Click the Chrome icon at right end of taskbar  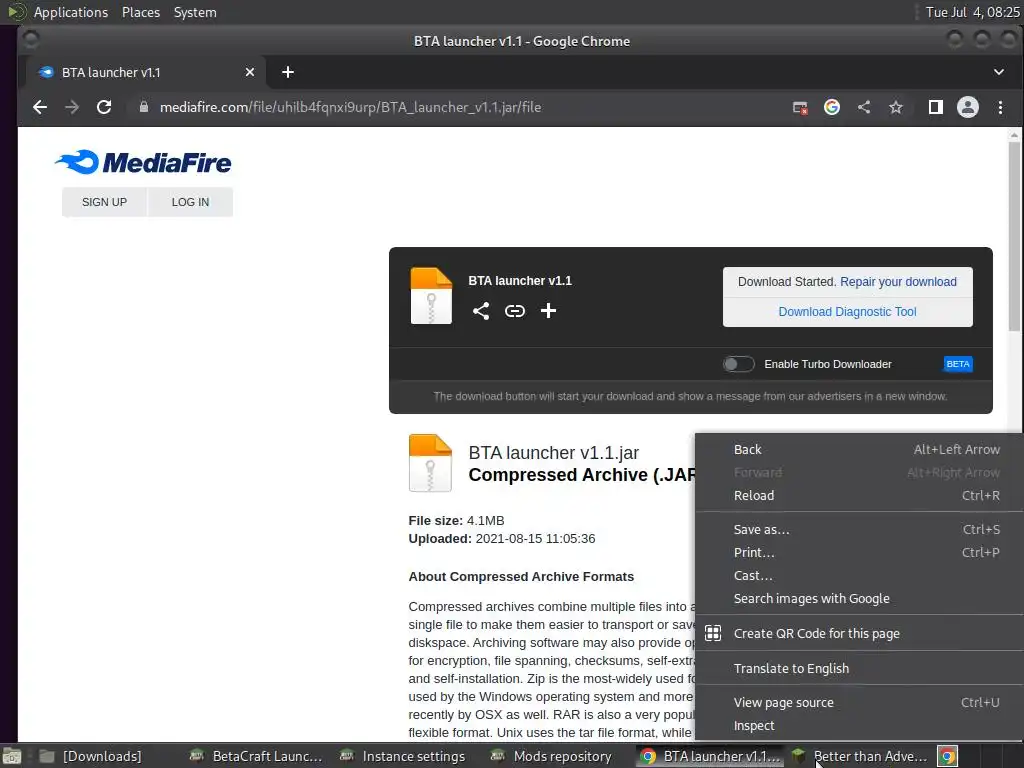[x=948, y=756]
